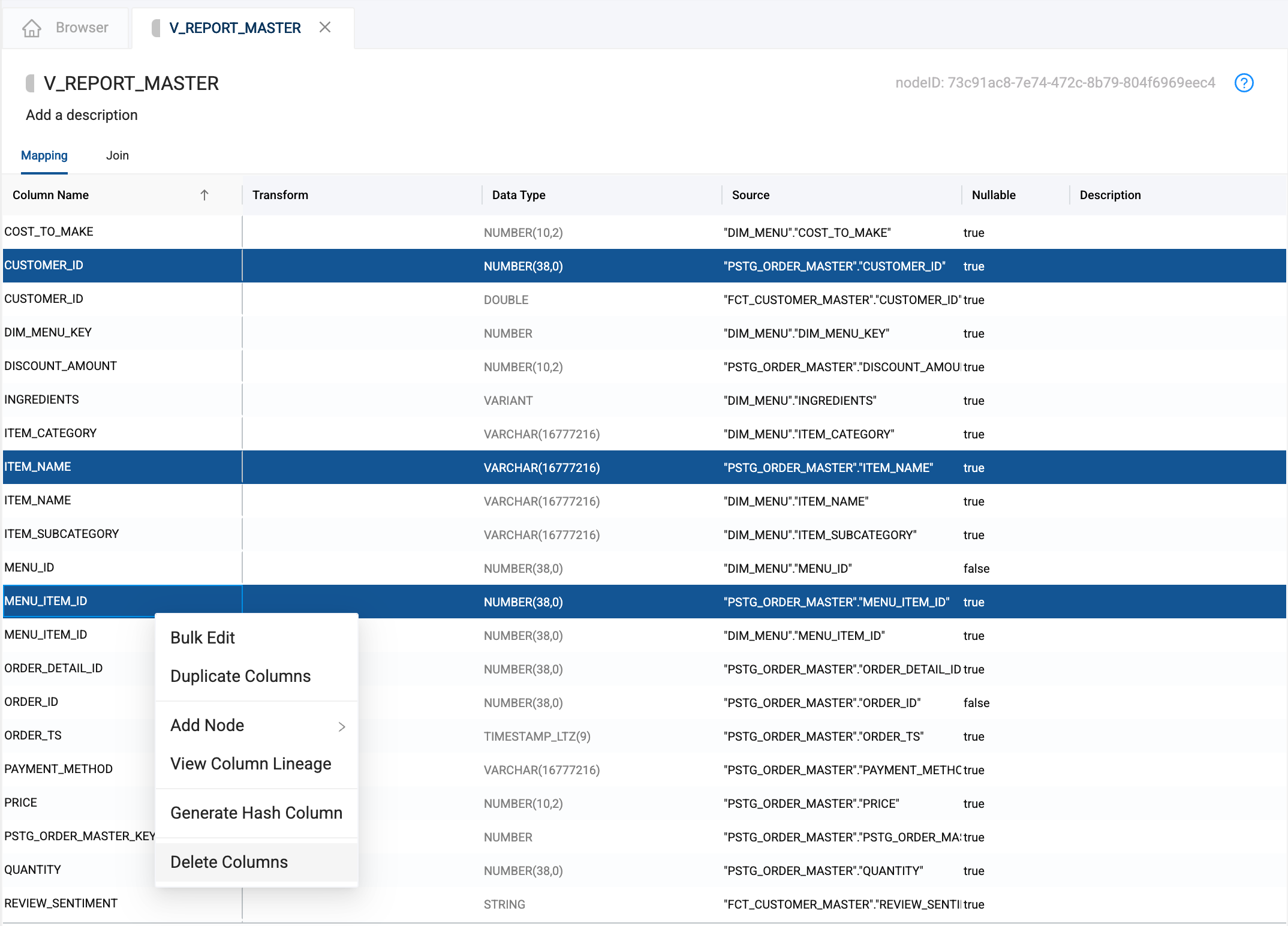1288x926 pixels.
Task: Click the node icon beside V_REPORT_MASTER title
Action: (30, 83)
